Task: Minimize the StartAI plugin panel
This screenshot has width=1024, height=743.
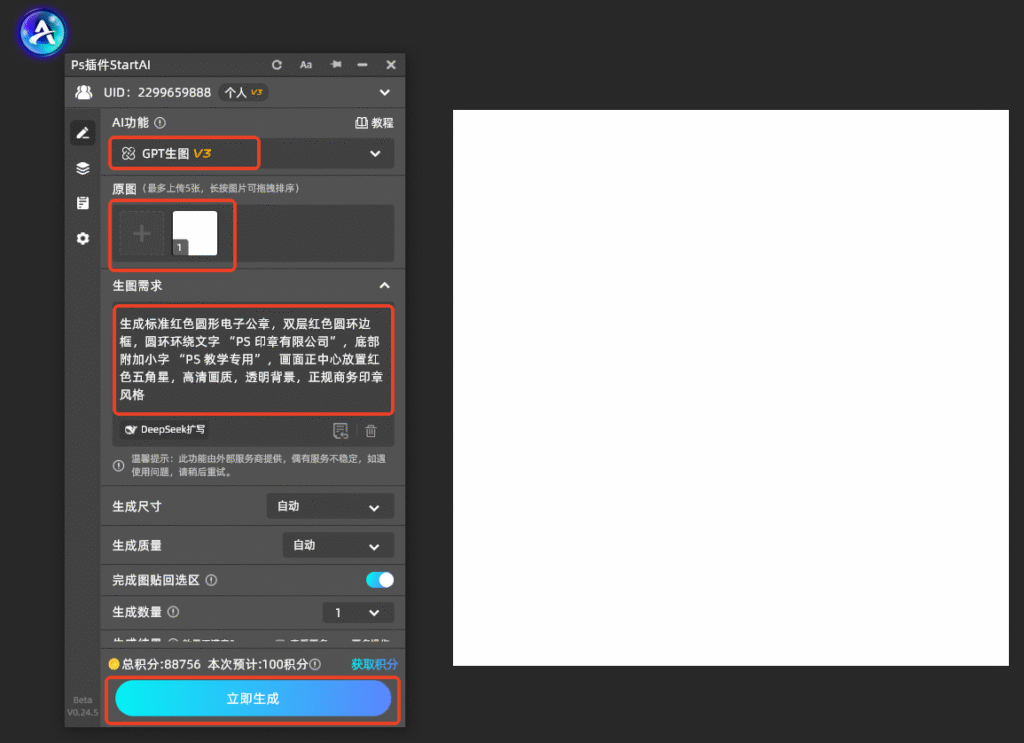Action: pyautogui.click(x=362, y=65)
